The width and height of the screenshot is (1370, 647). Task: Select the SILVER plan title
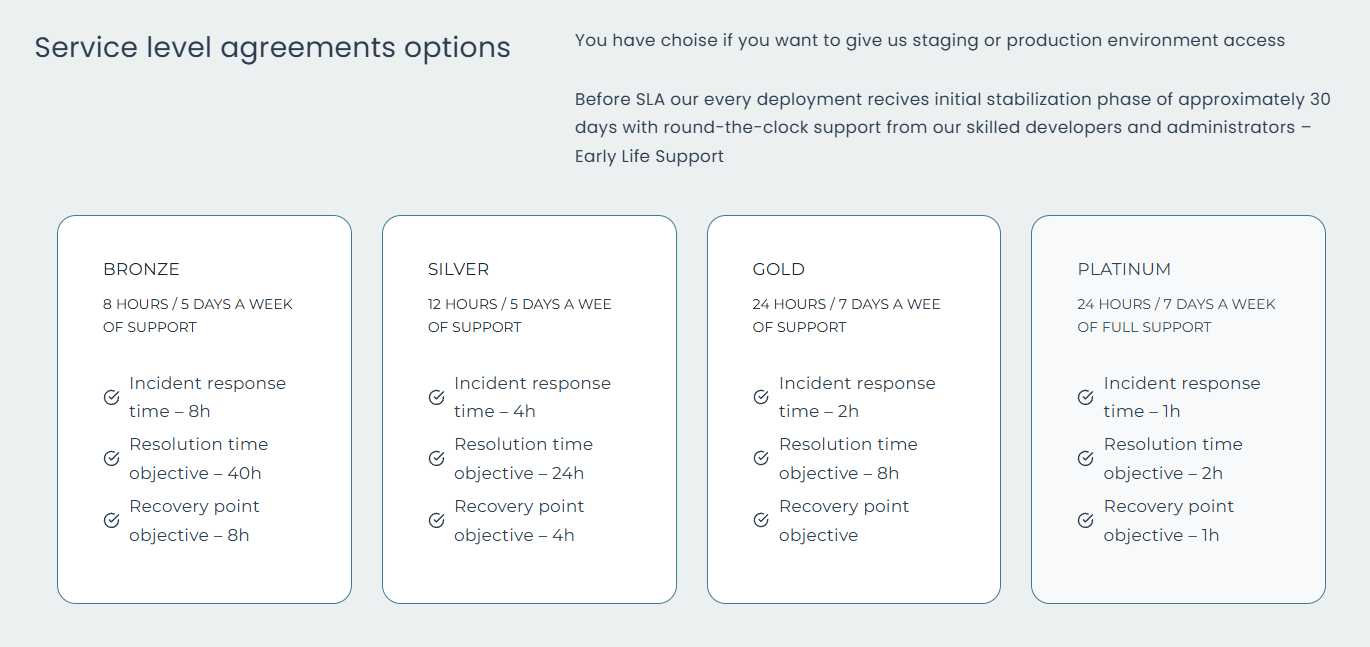point(459,269)
